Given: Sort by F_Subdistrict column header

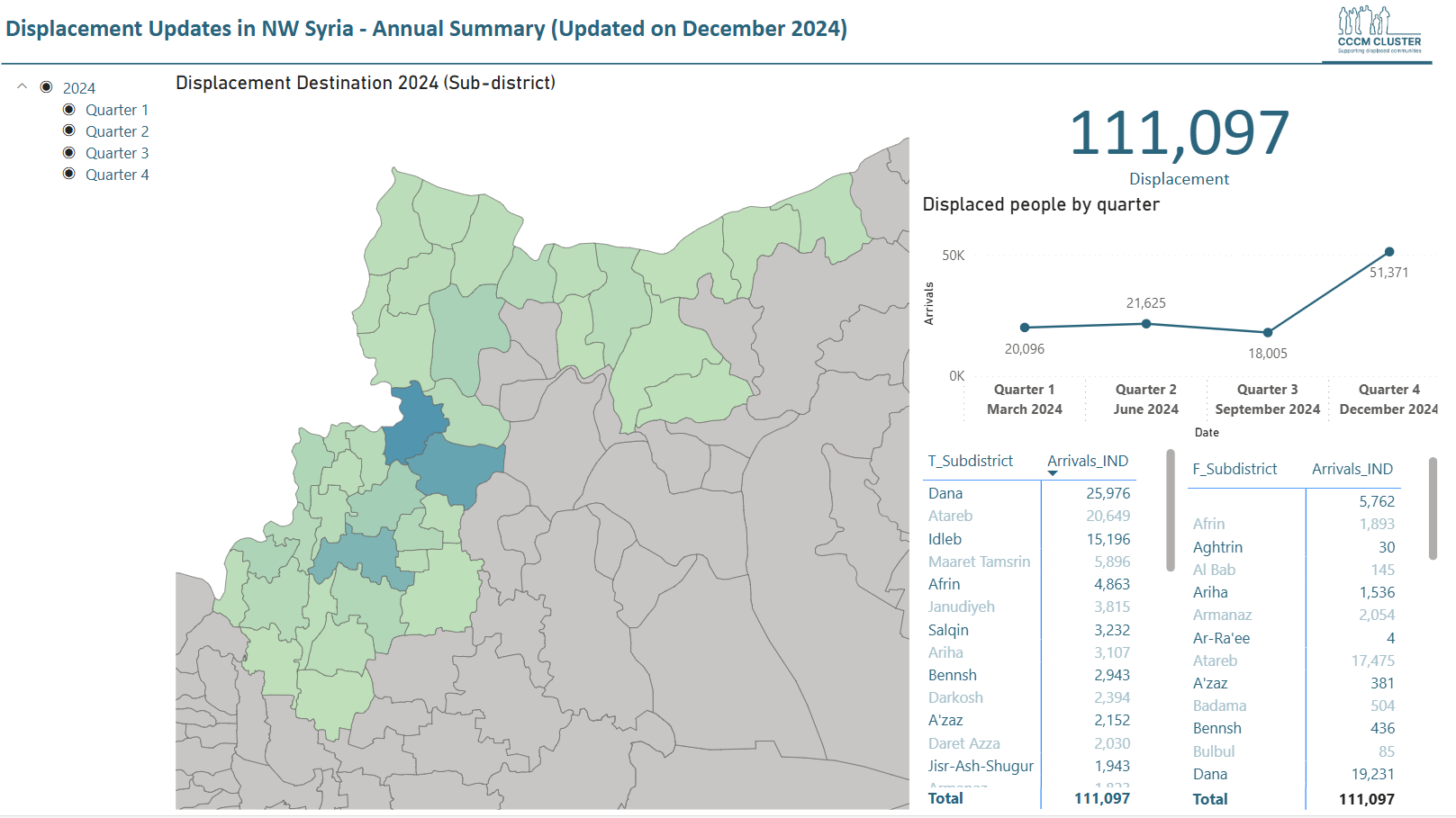Looking at the screenshot, I should (1234, 469).
